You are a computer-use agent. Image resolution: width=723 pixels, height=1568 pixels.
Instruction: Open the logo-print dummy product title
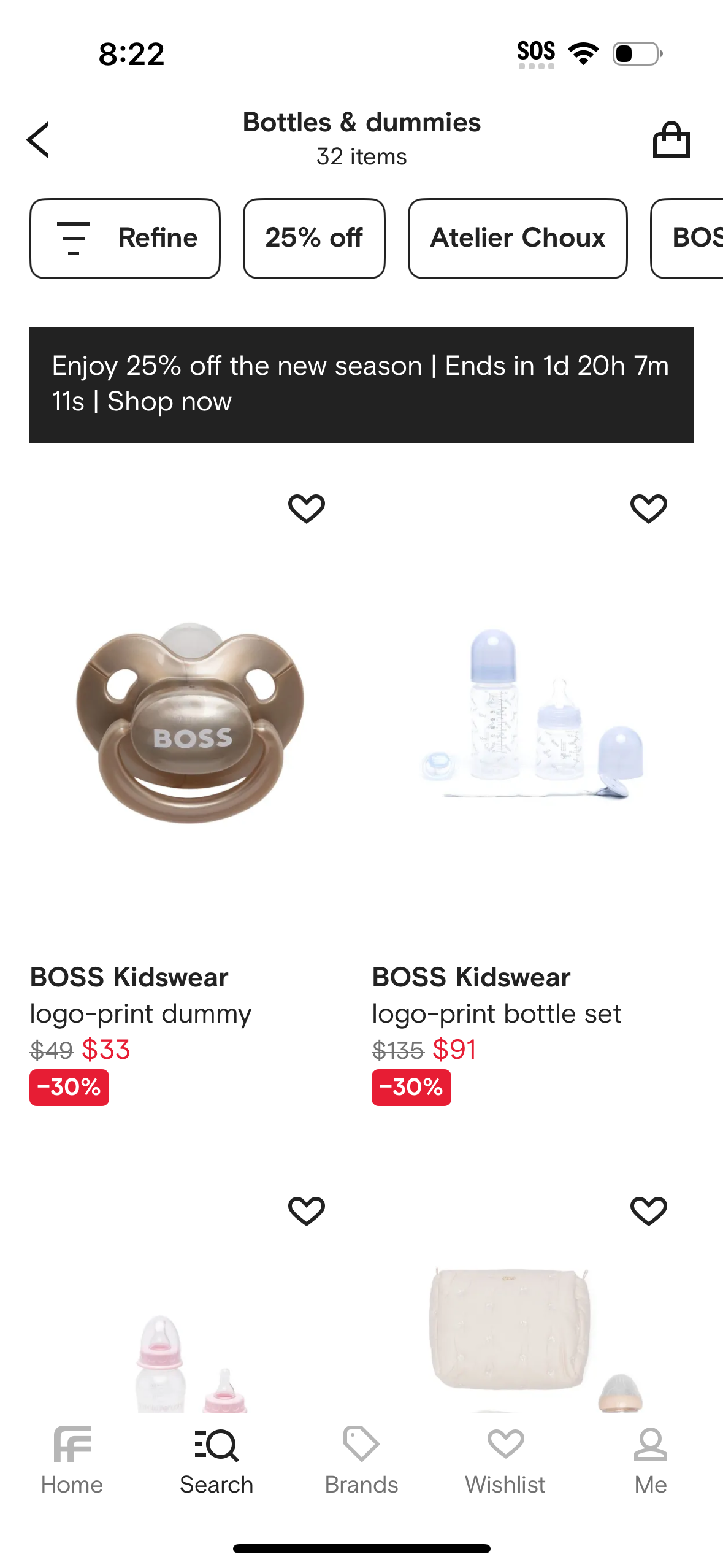coord(140,1014)
